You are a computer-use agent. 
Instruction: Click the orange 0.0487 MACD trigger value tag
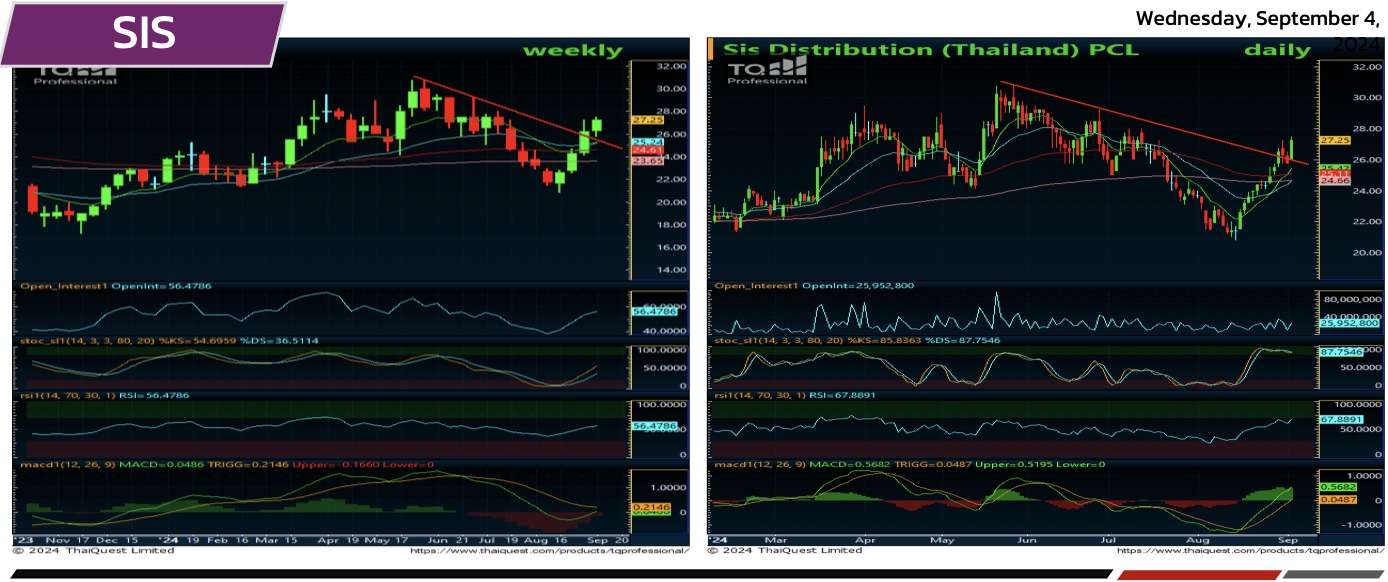(x=1336, y=499)
